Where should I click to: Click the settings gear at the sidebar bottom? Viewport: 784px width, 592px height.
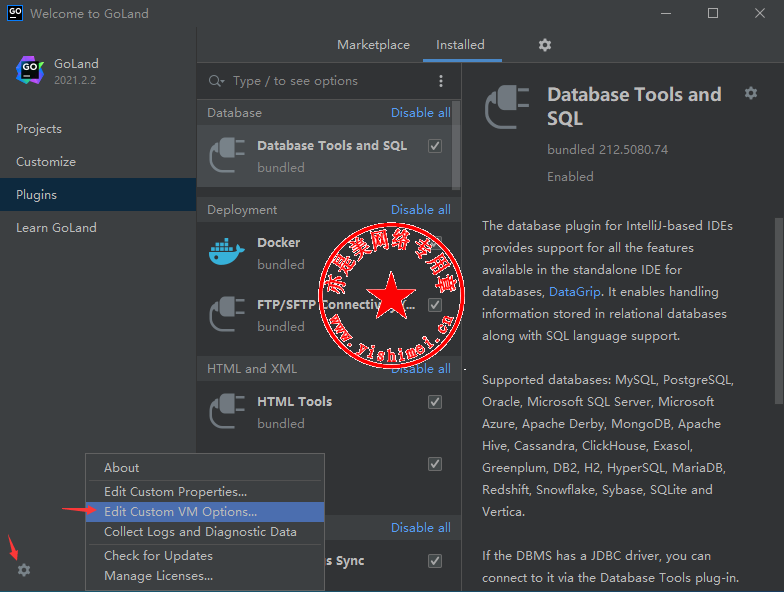click(24, 570)
